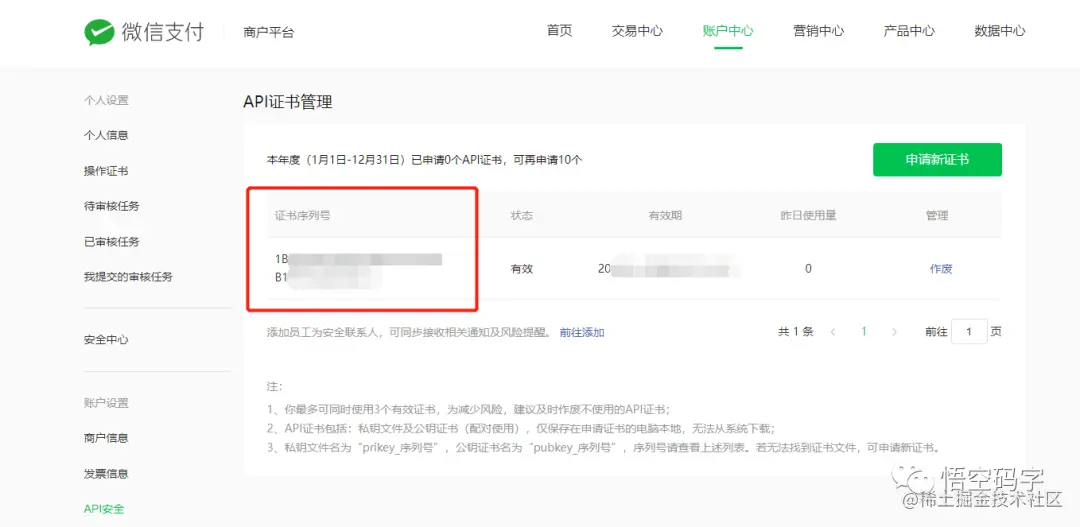This screenshot has width=1080, height=527.
Task: Click the blurred validity date starting with 20
Action: point(668,269)
